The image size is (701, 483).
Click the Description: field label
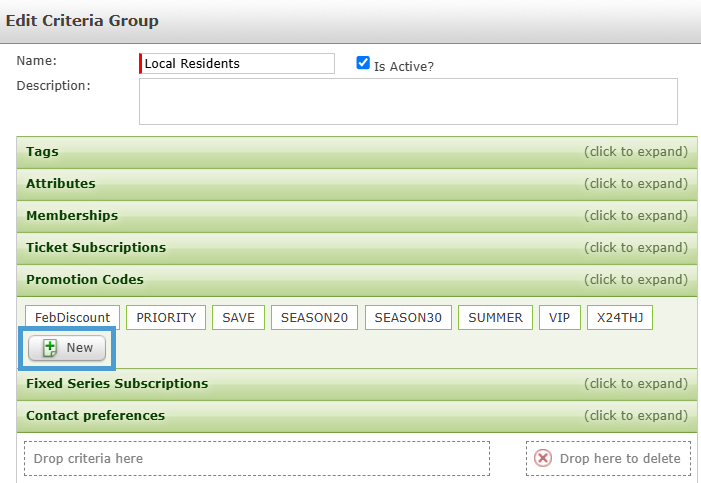[x=53, y=85]
